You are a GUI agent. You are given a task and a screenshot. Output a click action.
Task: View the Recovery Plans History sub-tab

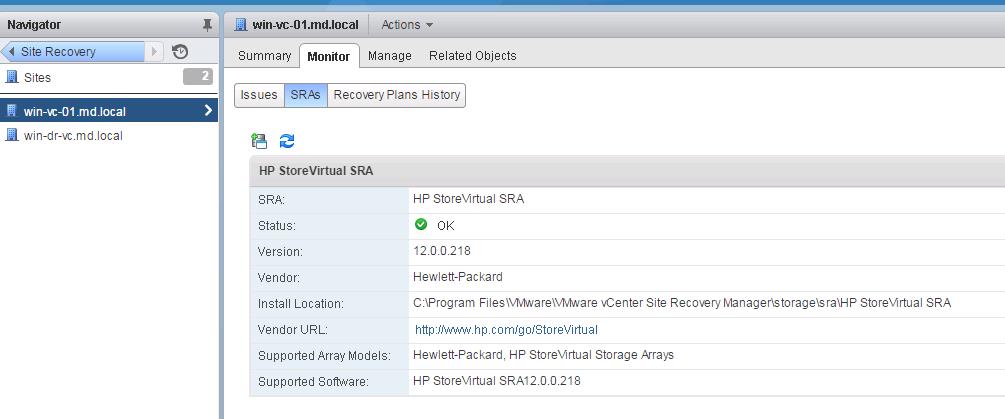tap(397, 95)
